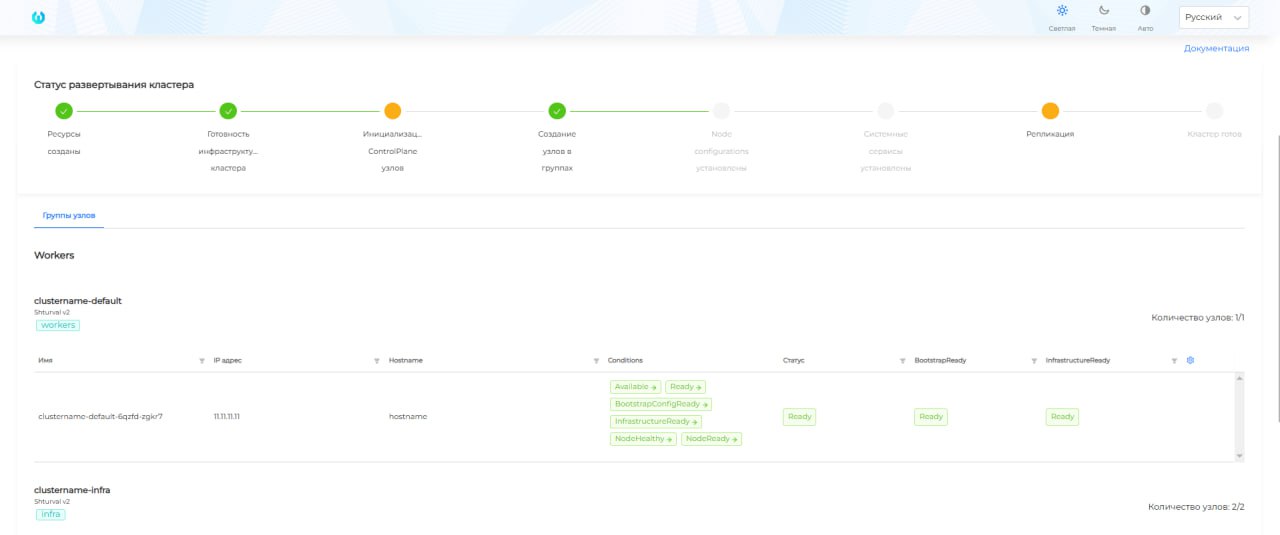Image resolution: width=1280 pixels, height=535 pixels.
Task: Enable the Темная dark theme
Action: tap(1104, 17)
